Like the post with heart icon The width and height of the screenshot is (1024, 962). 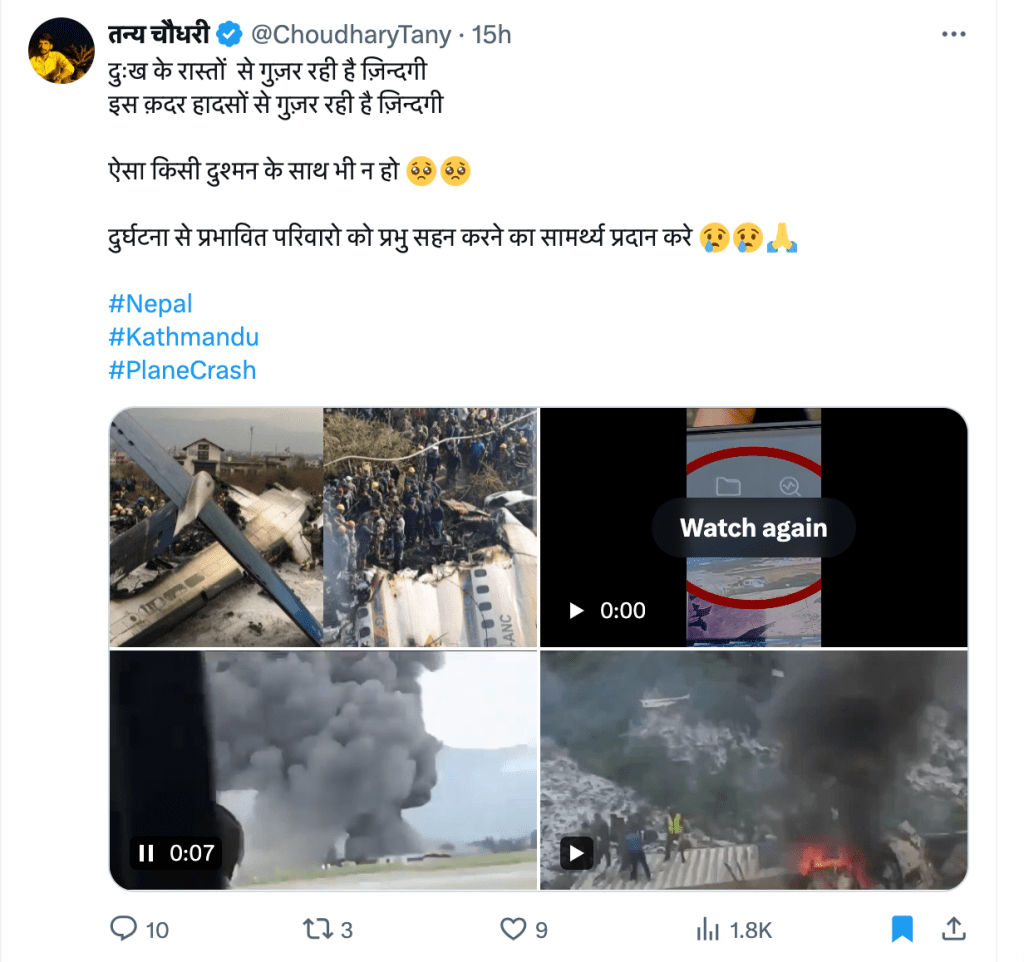coord(512,929)
